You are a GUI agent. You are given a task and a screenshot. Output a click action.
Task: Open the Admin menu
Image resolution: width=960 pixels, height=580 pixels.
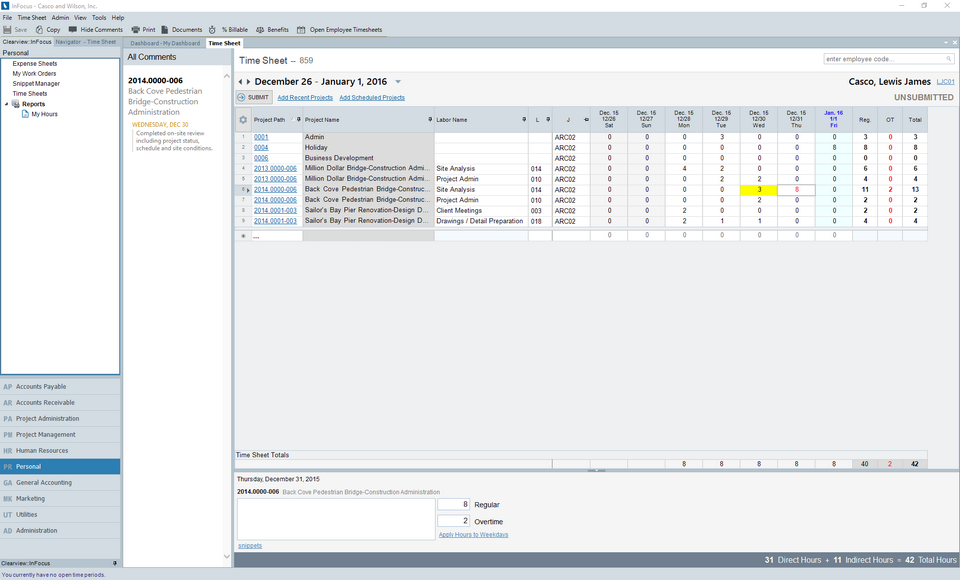60,18
